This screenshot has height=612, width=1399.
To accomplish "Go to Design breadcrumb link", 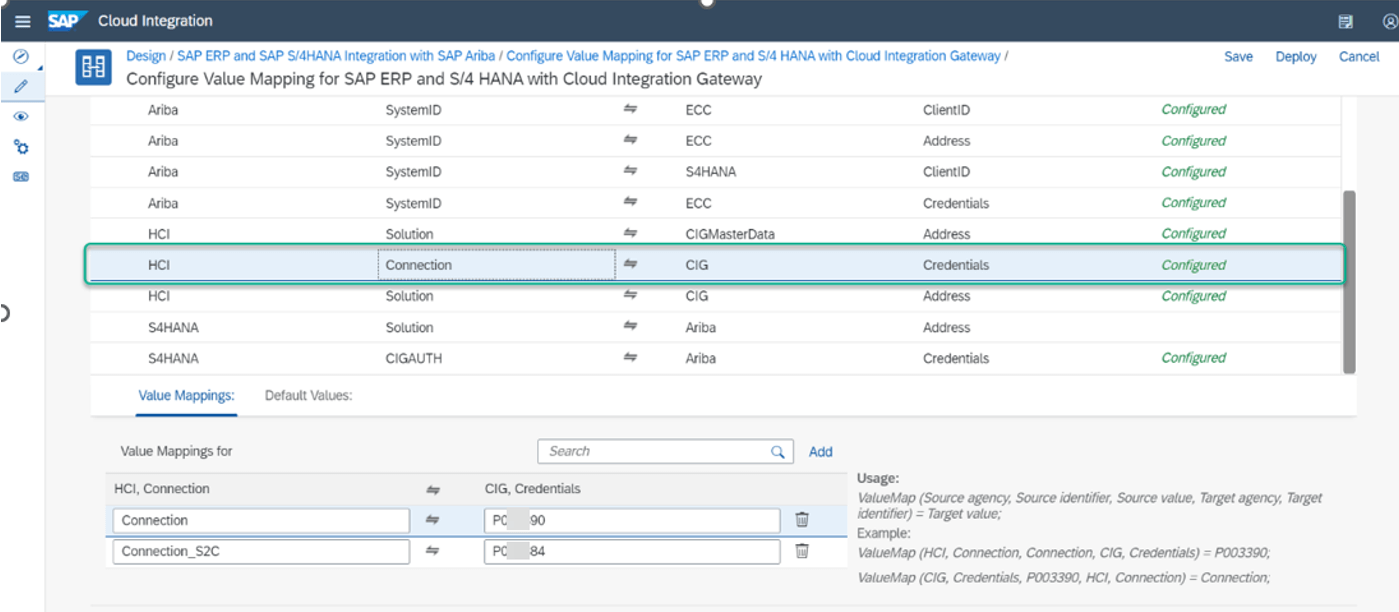I will [x=146, y=56].
